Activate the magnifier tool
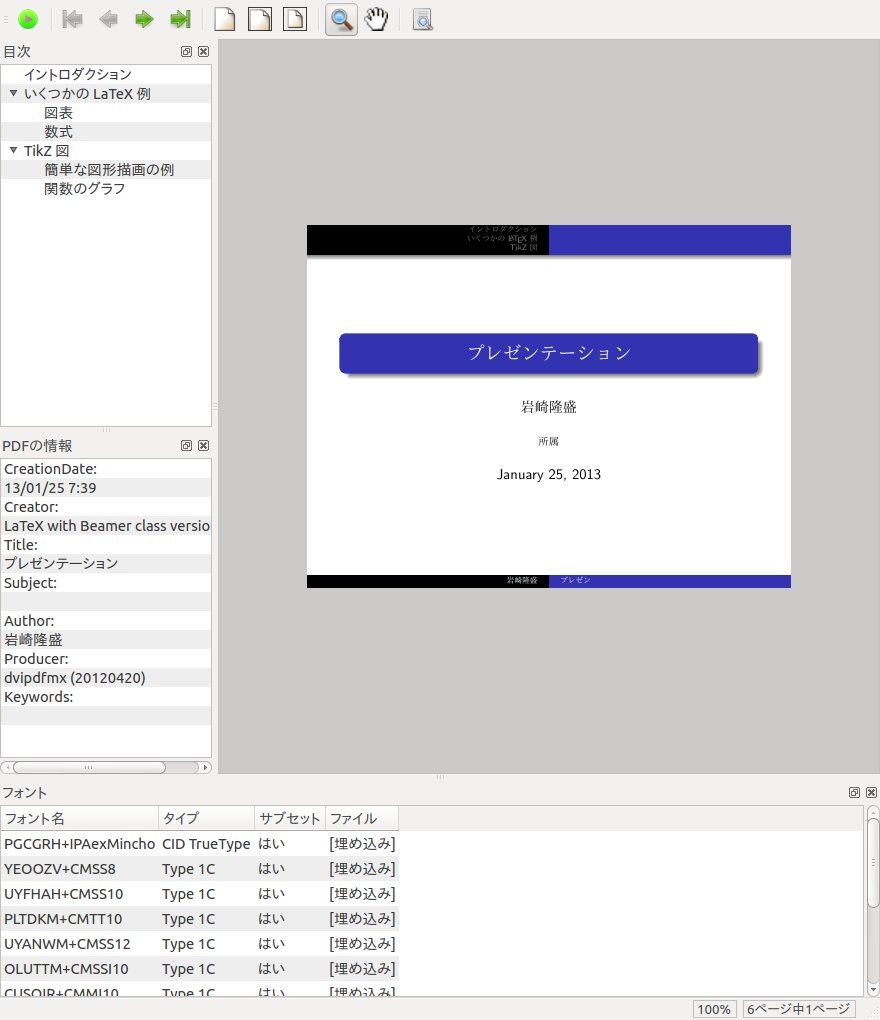880x1020 pixels. pos(341,20)
